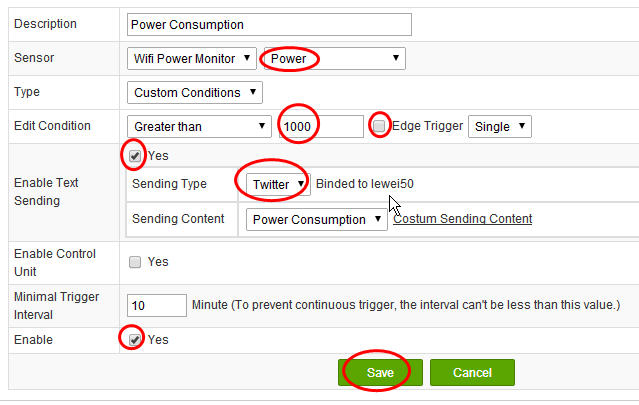
Task: Expand the Custom Conditions type dropdown
Action: pyautogui.click(x=195, y=92)
